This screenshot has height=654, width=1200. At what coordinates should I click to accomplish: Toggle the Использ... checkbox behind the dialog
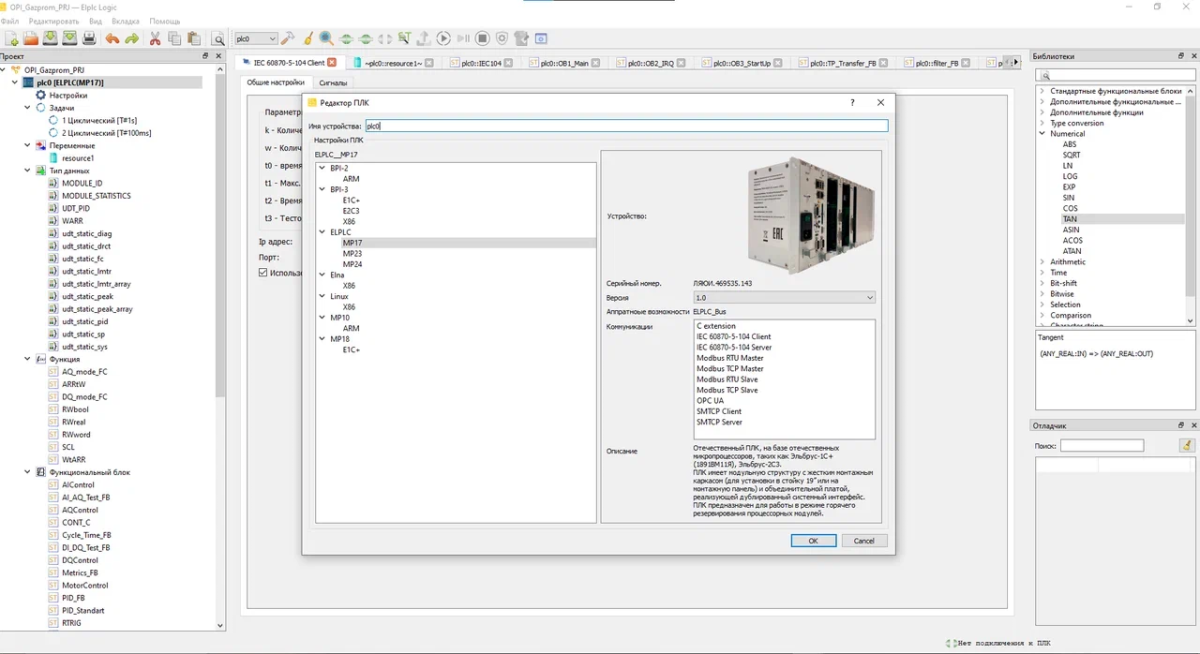click(263, 272)
